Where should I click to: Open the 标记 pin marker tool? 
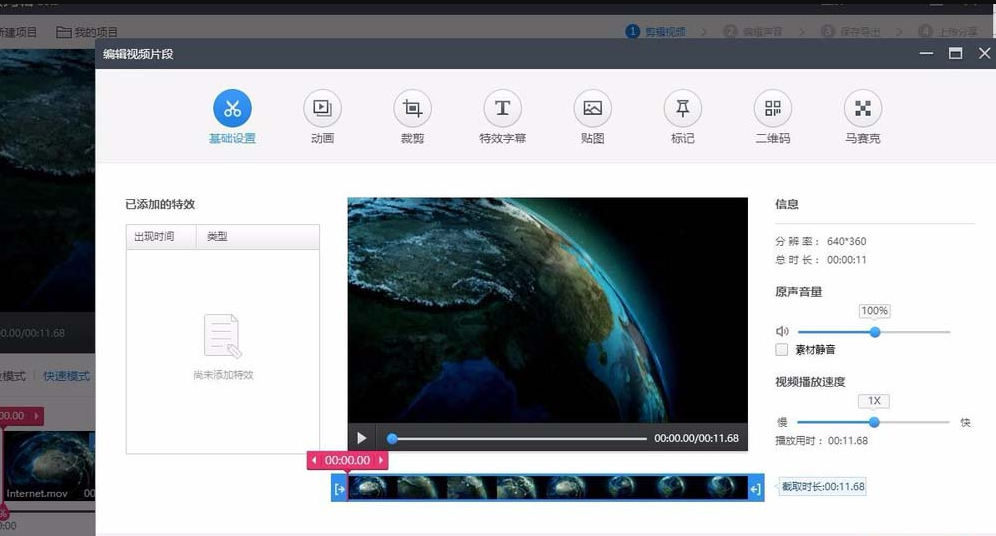tap(682, 108)
